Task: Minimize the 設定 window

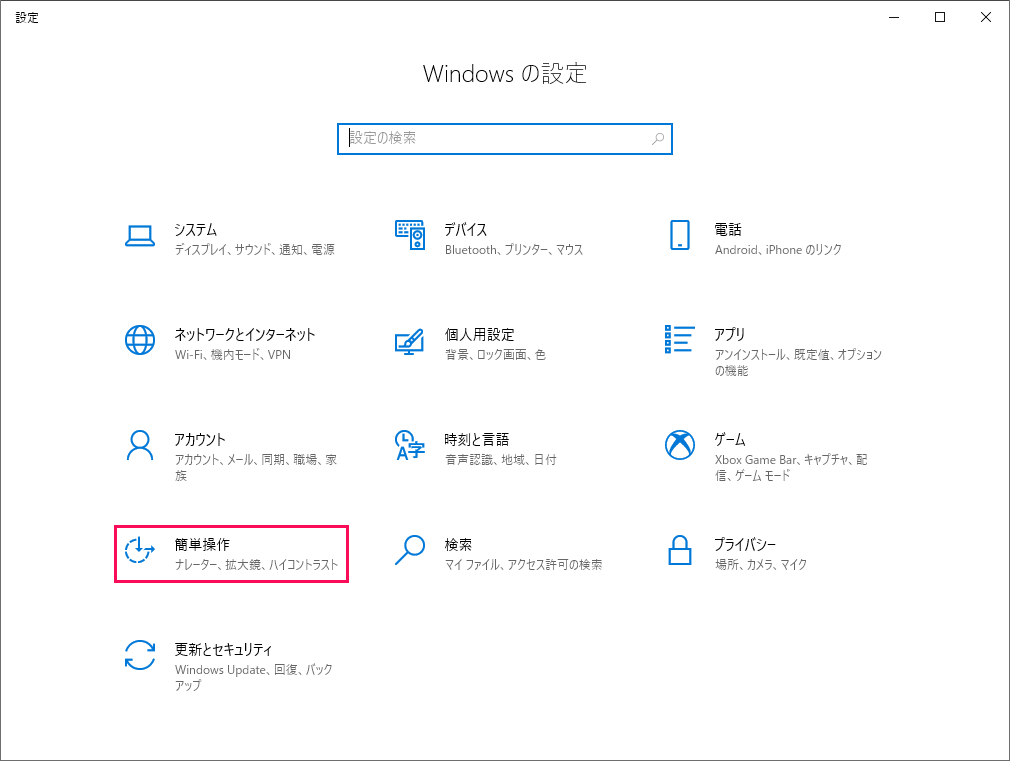Action: pyautogui.click(x=894, y=17)
